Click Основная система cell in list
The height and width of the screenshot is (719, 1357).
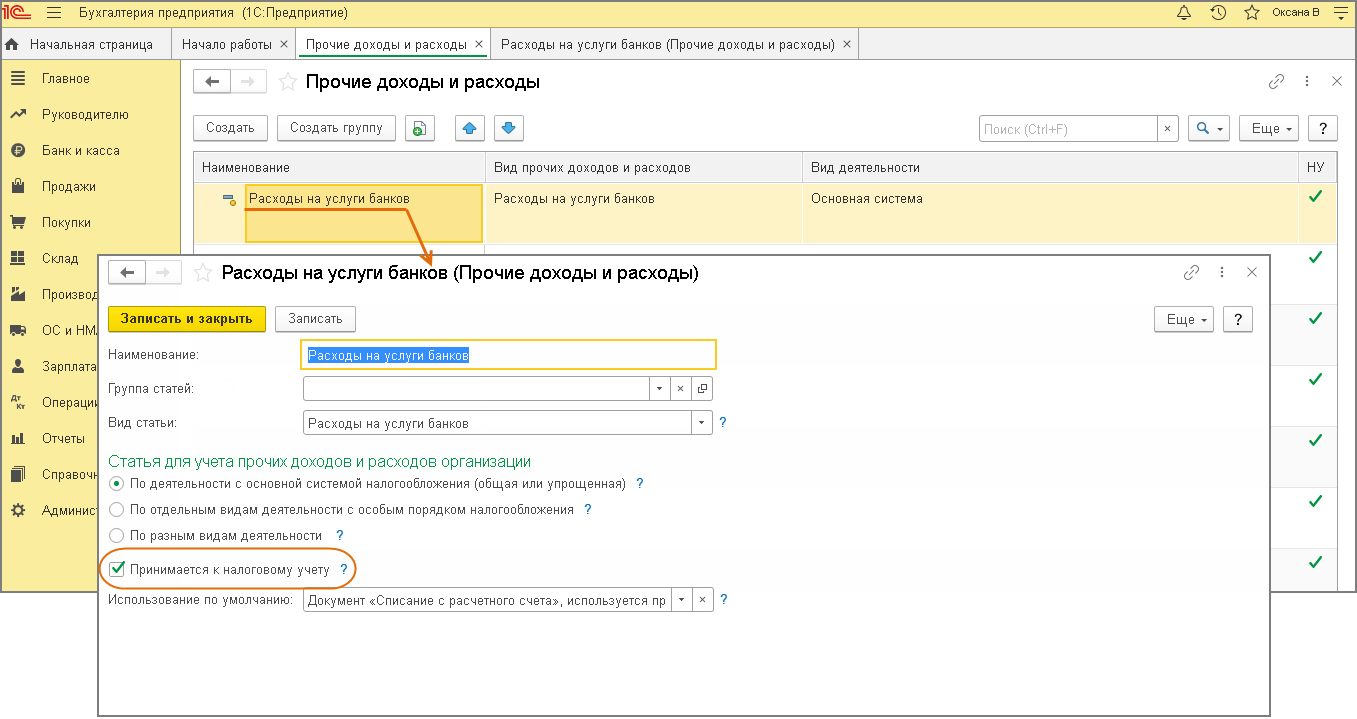coord(1050,213)
